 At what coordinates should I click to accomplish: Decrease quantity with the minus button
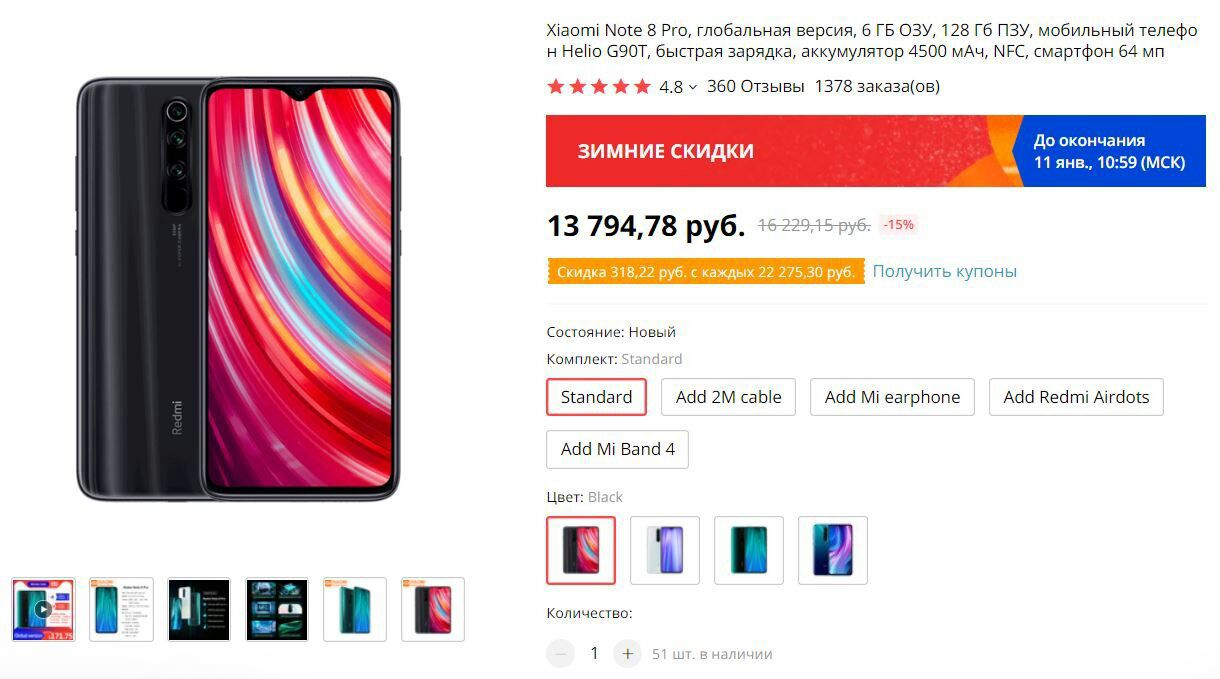560,654
